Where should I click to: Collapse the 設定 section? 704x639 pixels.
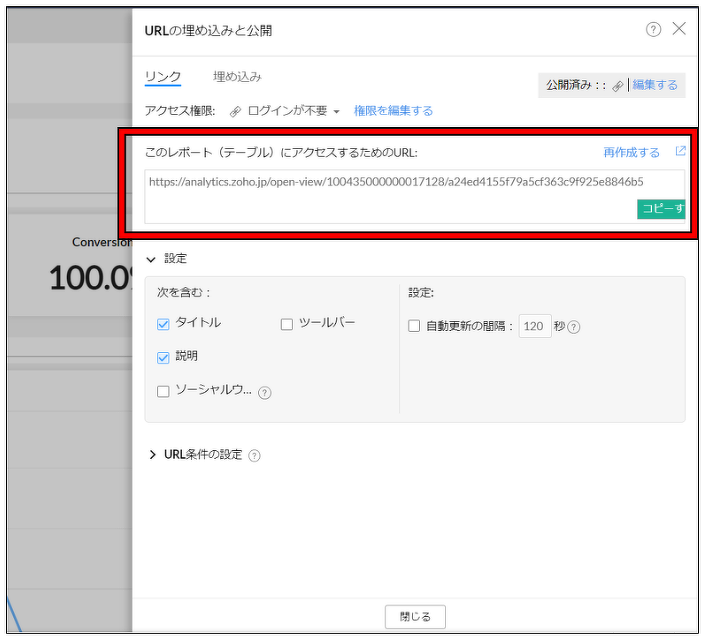tap(152, 259)
